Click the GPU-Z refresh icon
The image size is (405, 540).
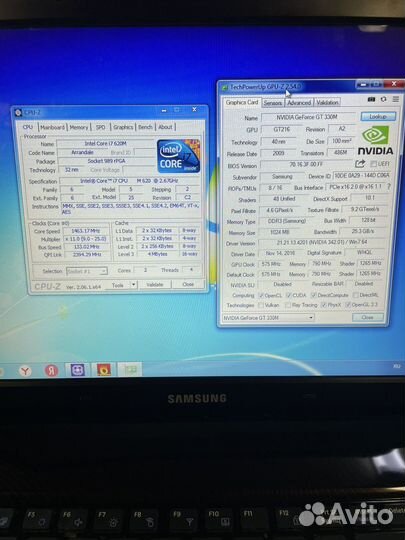click(x=383, y=99)
